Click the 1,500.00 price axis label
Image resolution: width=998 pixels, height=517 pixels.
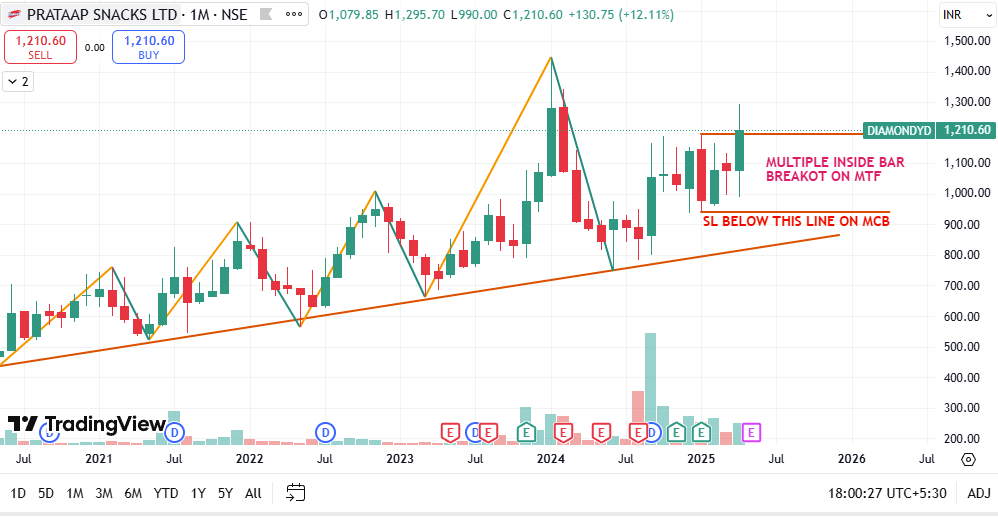coord(966,41)
